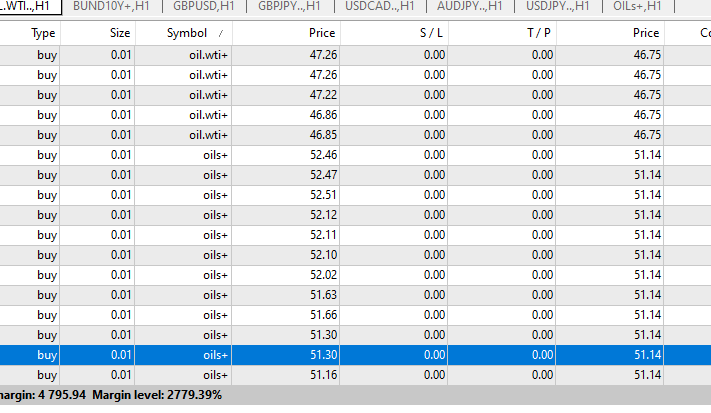Select the oils+ trade opened at 51.63
This screenshot has width=711, height=413.
pyautogui.click(x=356, y=295)
